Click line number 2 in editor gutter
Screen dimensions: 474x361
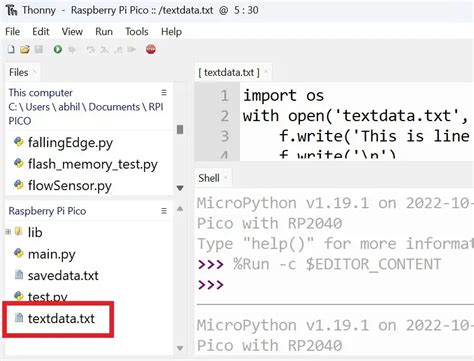(x=225, y=116)
